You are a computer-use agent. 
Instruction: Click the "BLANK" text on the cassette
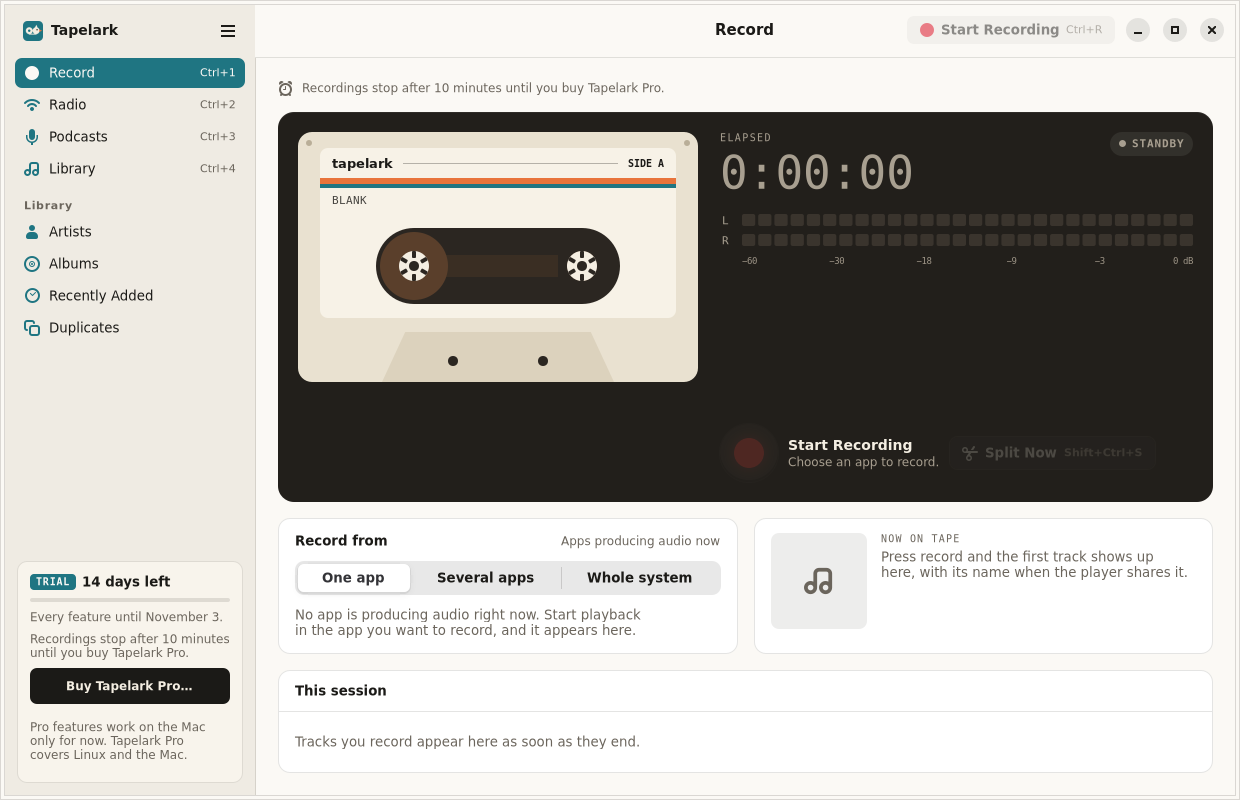tap(349, 201)
